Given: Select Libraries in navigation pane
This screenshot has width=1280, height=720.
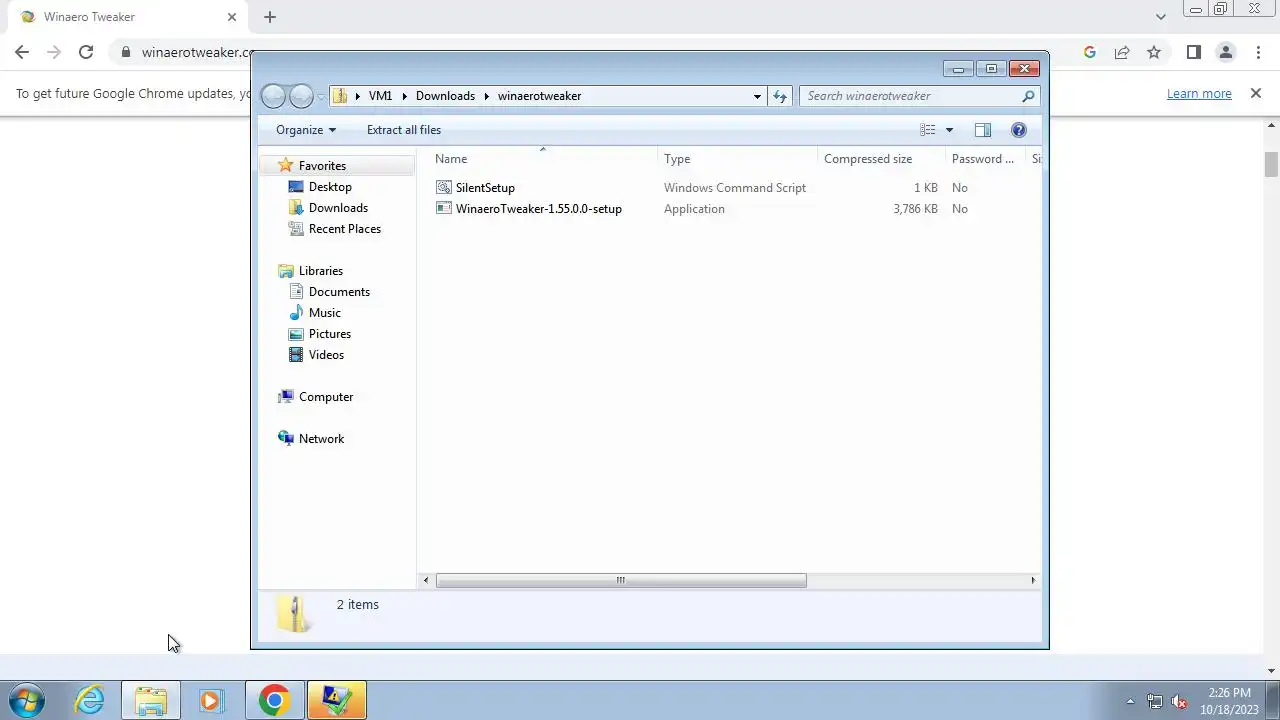Looking at the screenshot, I should point(310,271).
